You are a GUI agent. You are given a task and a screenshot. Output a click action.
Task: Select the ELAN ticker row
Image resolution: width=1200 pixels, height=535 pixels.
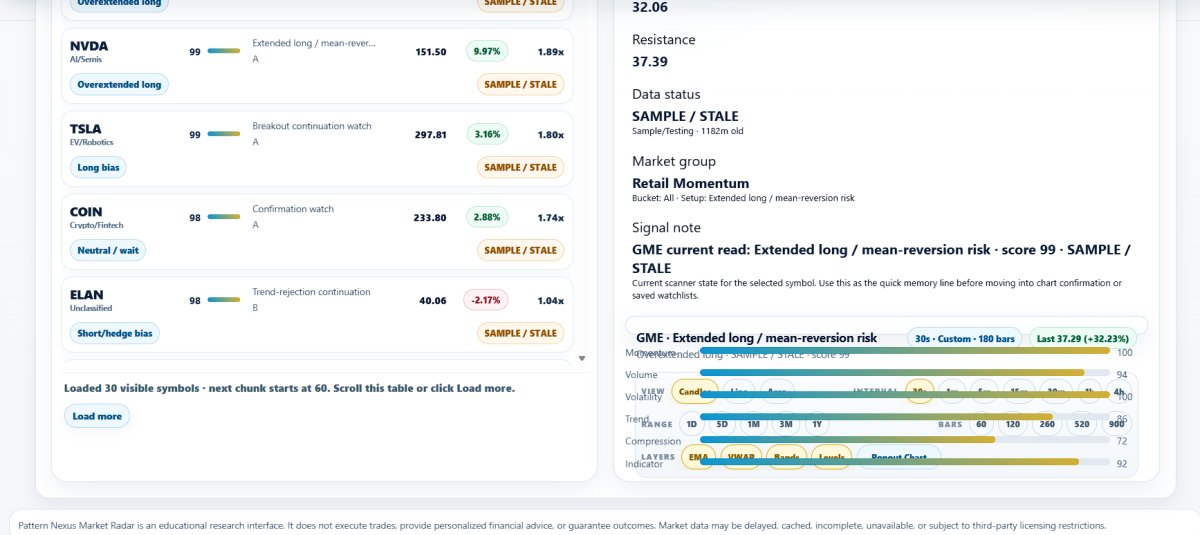pyautogui.click(x=316, y=314)
